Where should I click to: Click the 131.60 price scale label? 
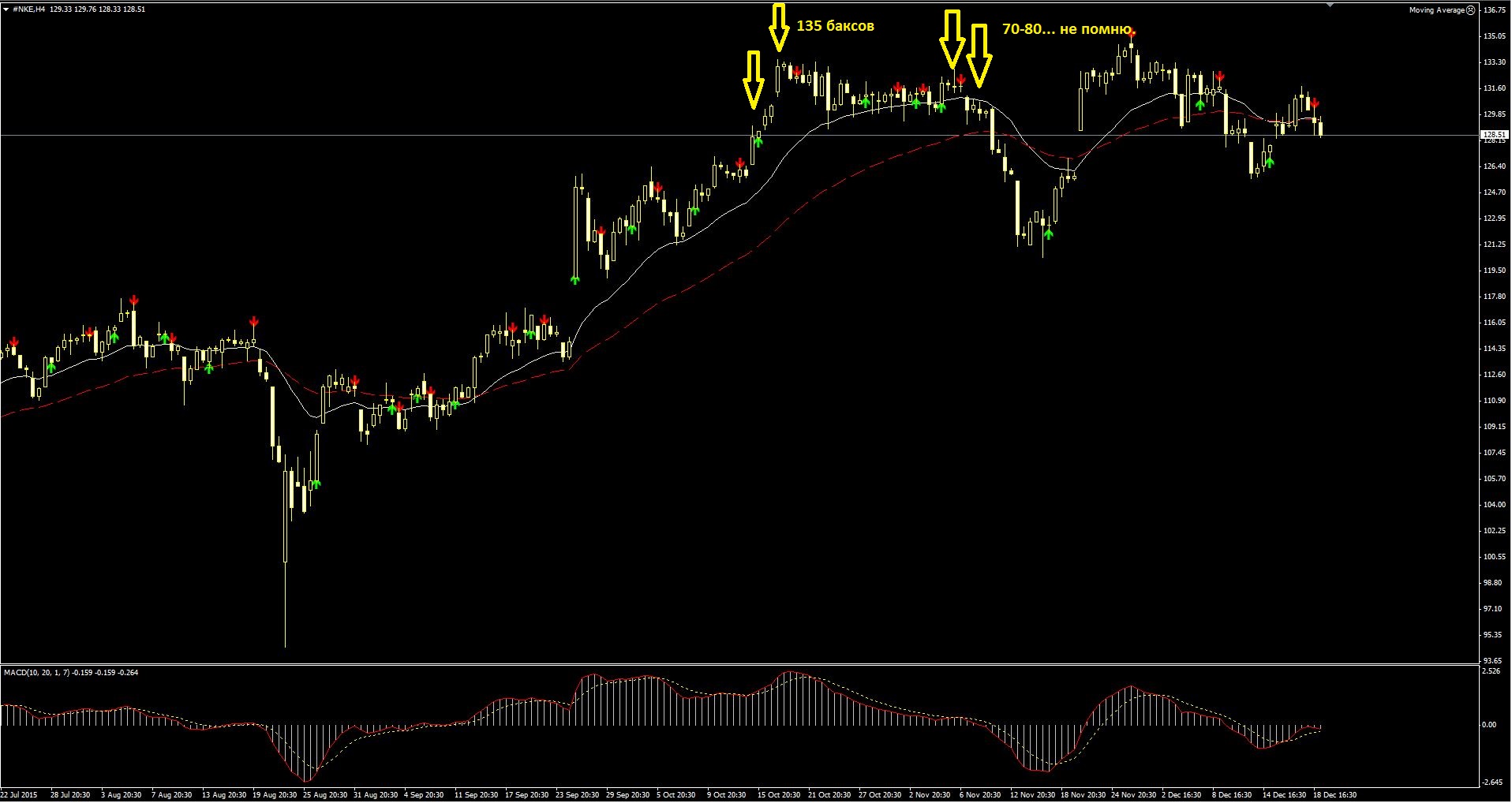click(1495, 88)
